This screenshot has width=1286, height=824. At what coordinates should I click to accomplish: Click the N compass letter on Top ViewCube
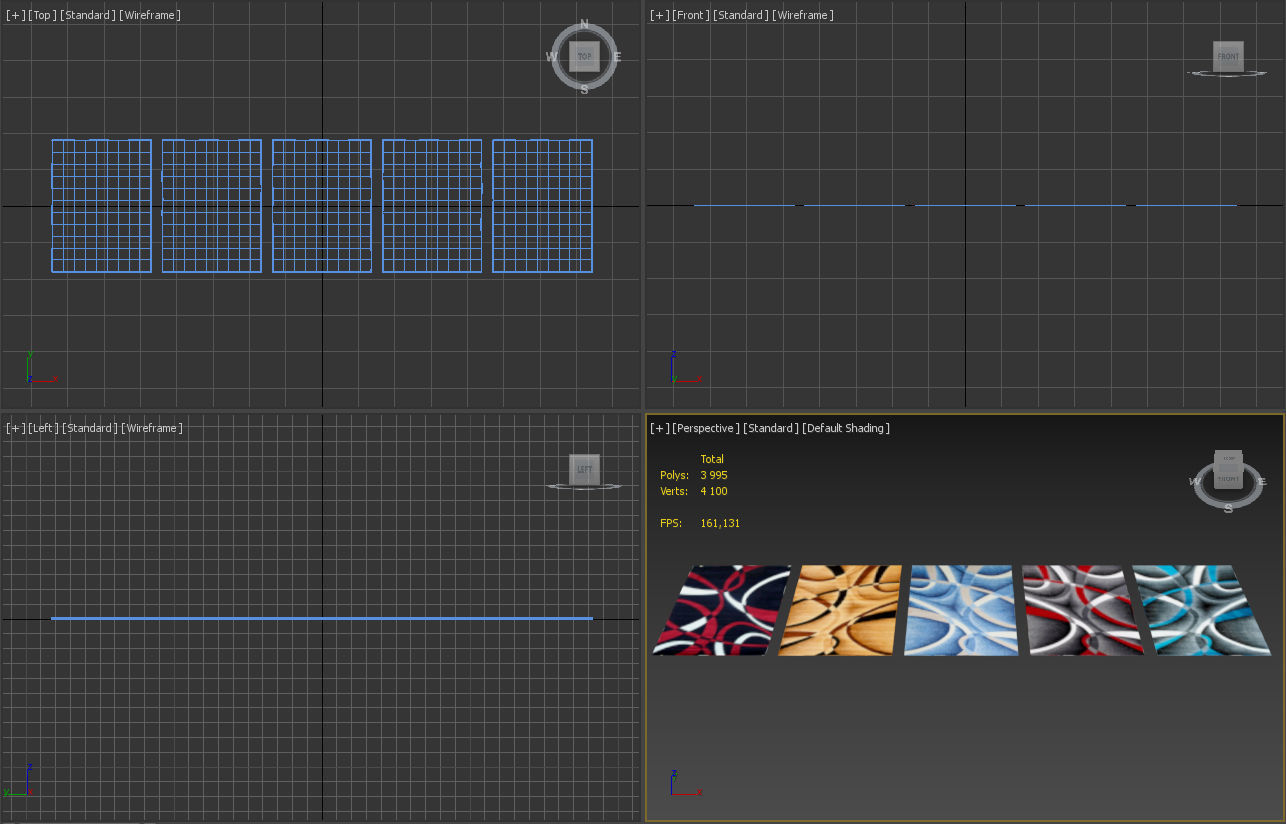(x=584, y=26)
